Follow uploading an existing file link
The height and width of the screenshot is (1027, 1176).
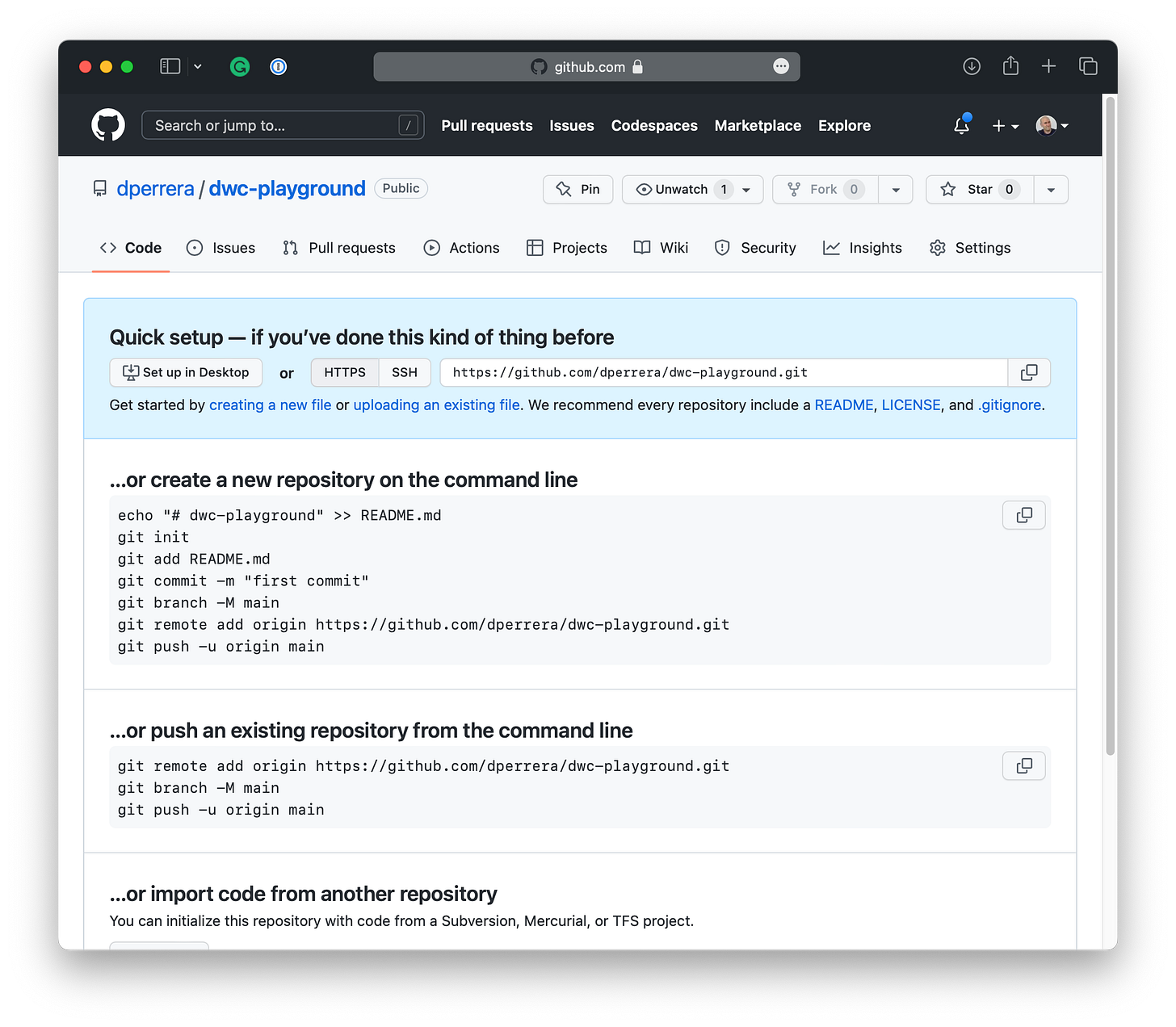pyautogui.click(x=436, y=405)
